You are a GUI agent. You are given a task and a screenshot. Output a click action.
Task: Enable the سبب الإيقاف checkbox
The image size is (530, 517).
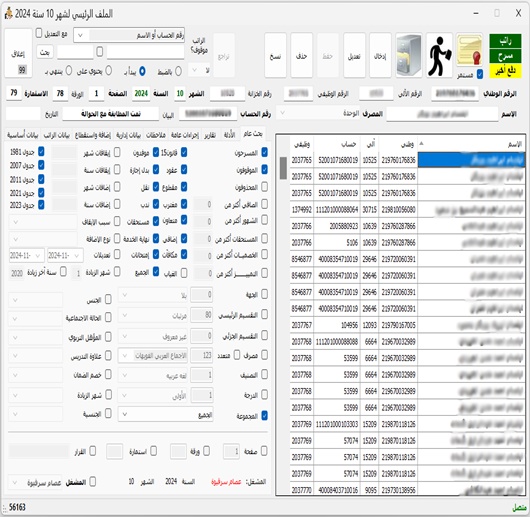click(117, 221)
